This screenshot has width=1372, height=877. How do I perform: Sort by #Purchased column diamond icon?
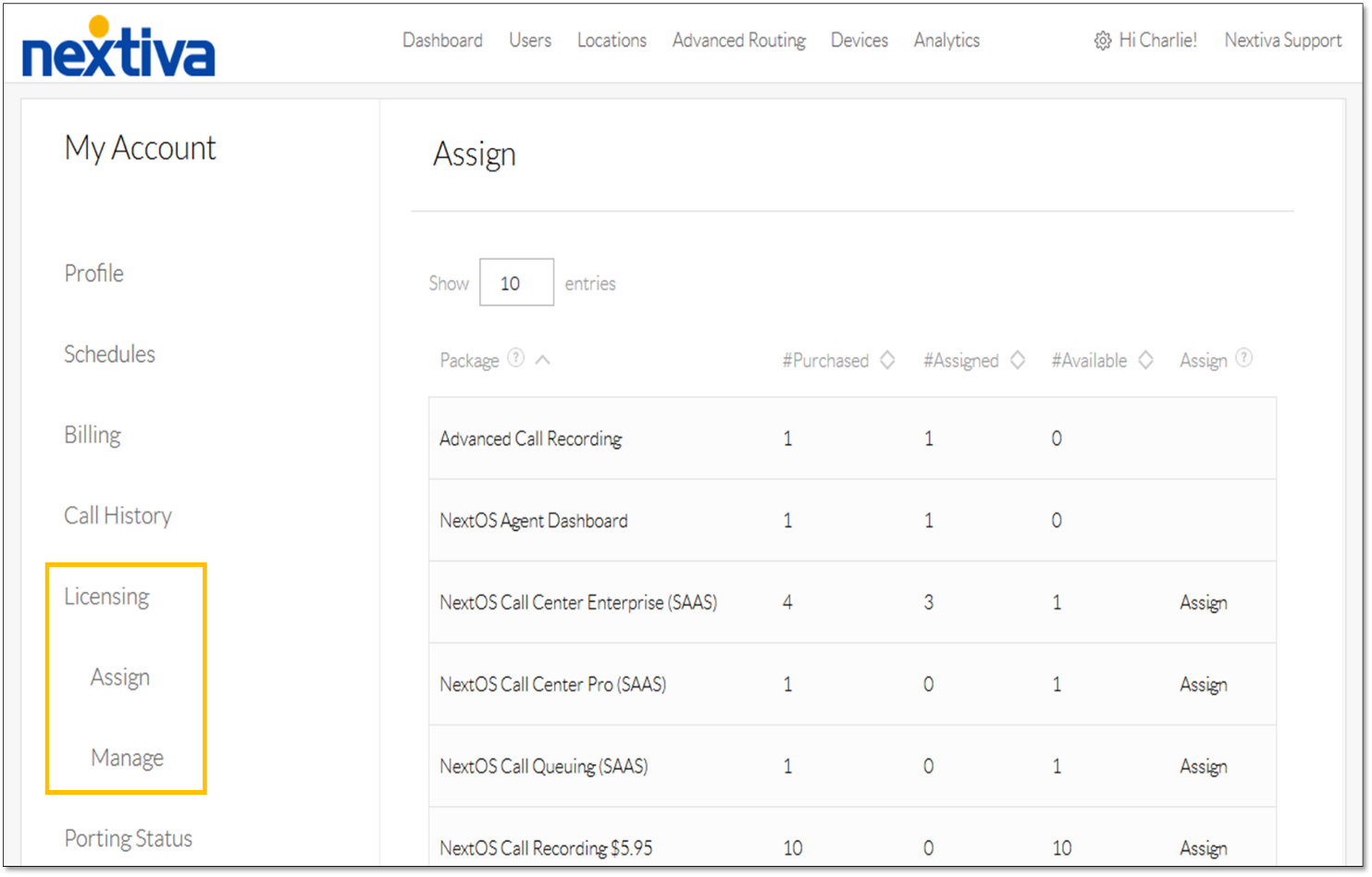[x=887, y=360]
